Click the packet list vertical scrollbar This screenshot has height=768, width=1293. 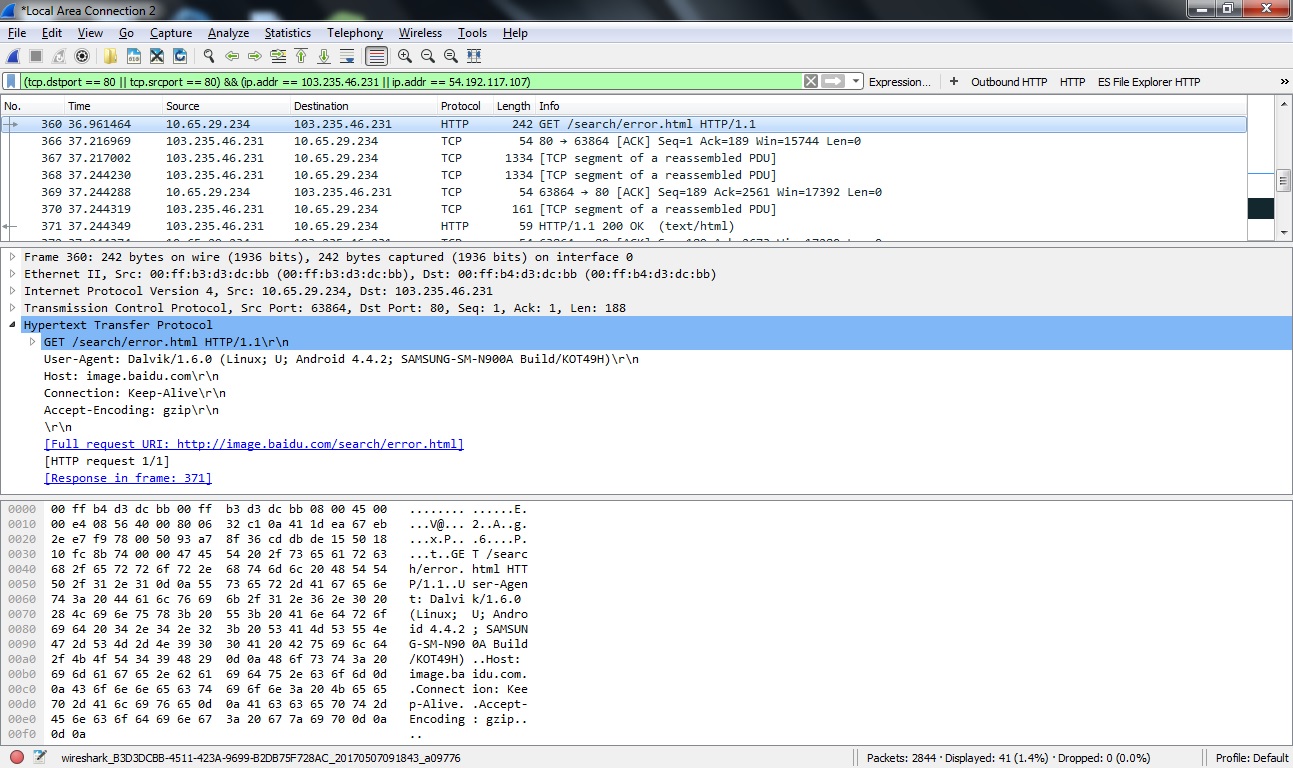(1284, 170)
